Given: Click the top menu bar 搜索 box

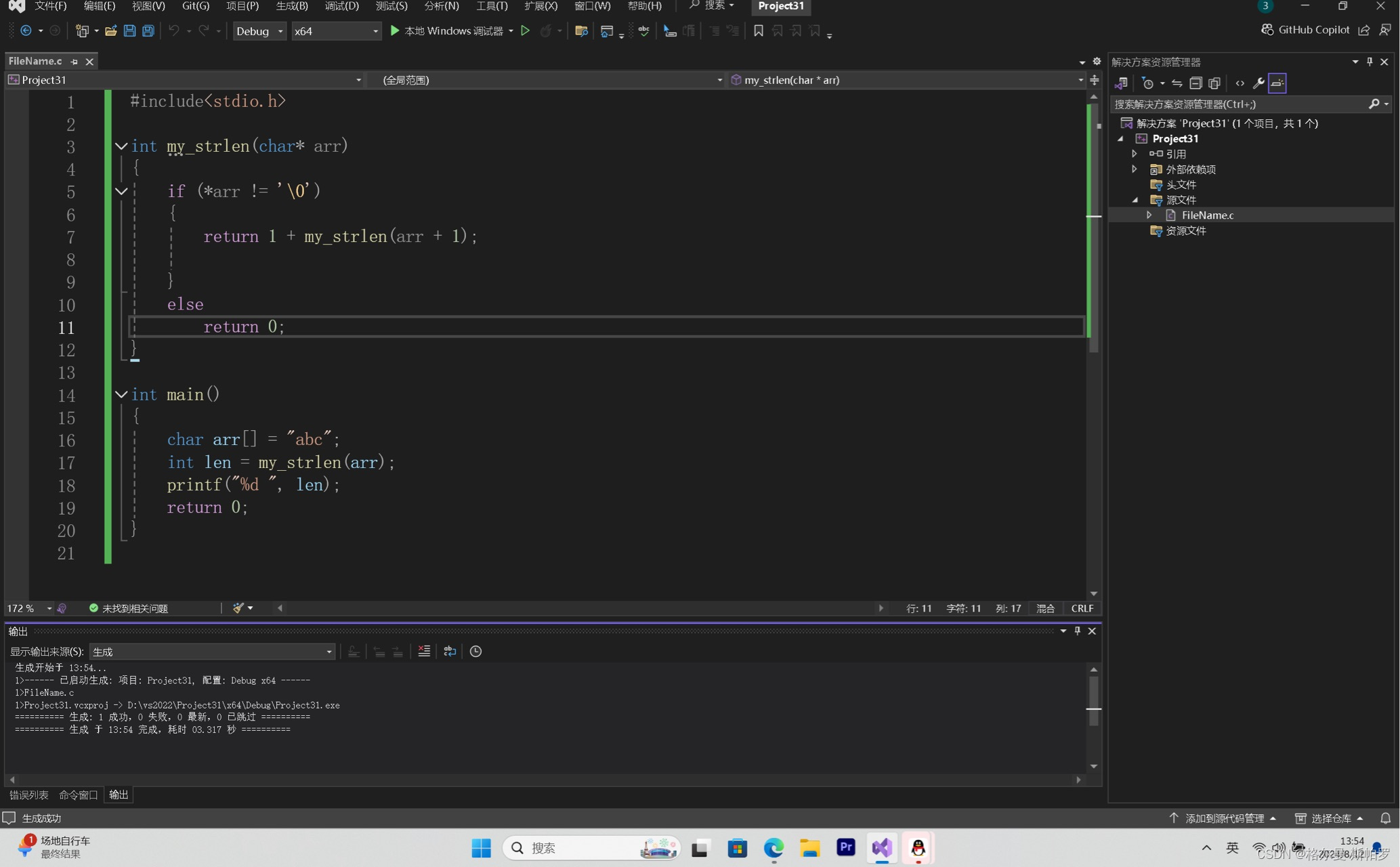Looking at the screenshot, I should (711, 6).
